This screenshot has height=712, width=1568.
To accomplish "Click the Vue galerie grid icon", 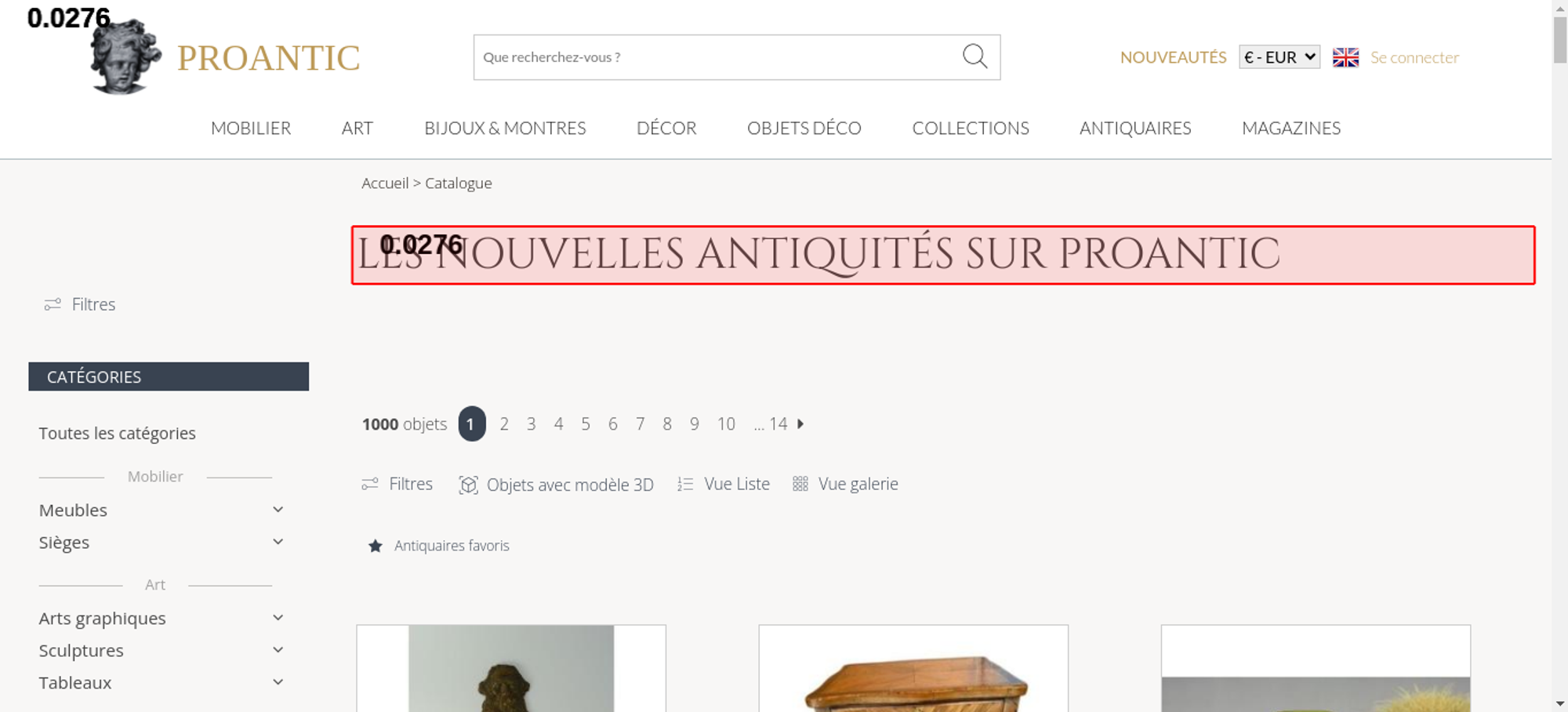I will [x=800, y=484].
